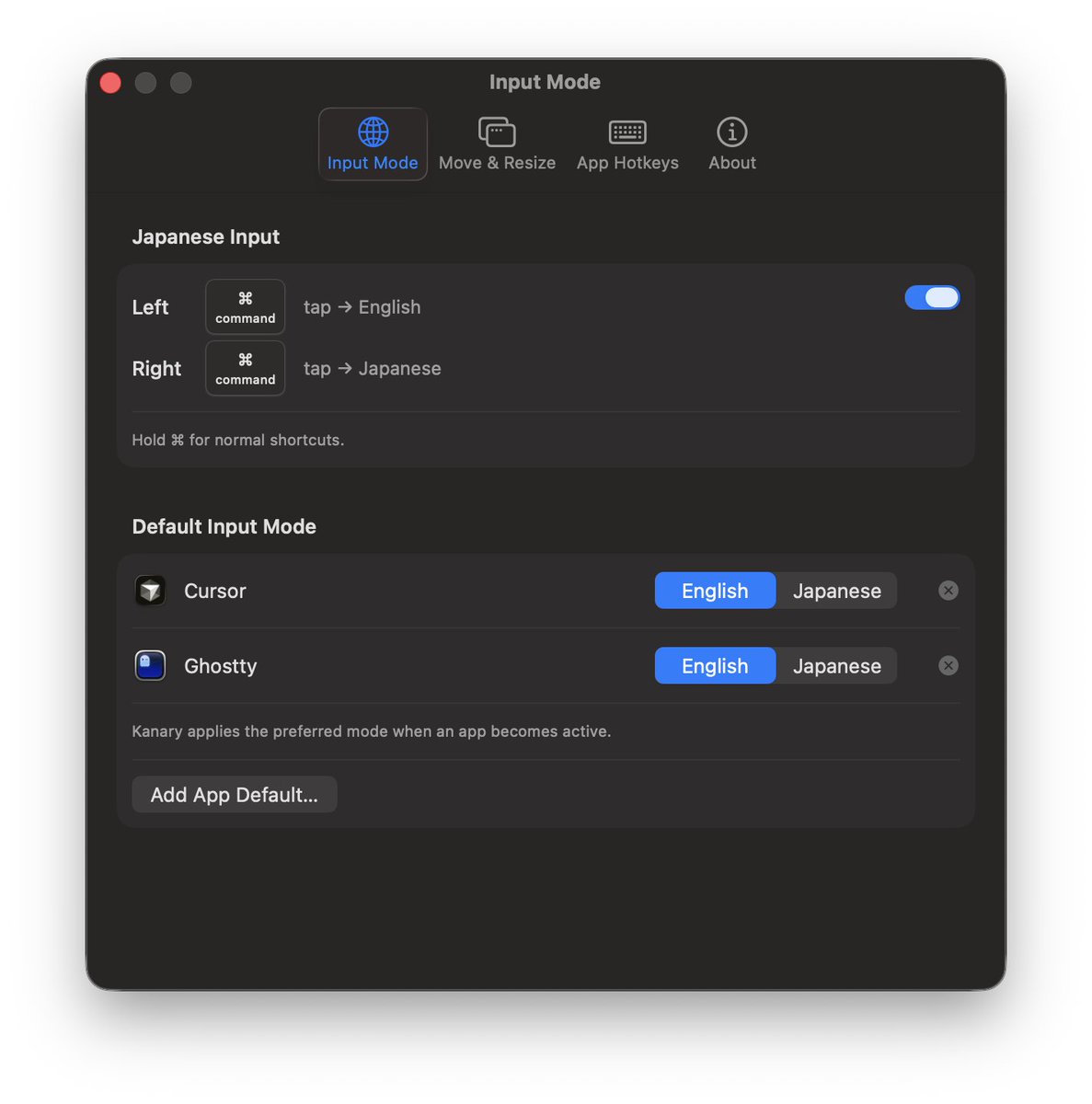Screen dimensions: 1092x1104
Task: Click the Right key label
Action: [x=156, y=369]
